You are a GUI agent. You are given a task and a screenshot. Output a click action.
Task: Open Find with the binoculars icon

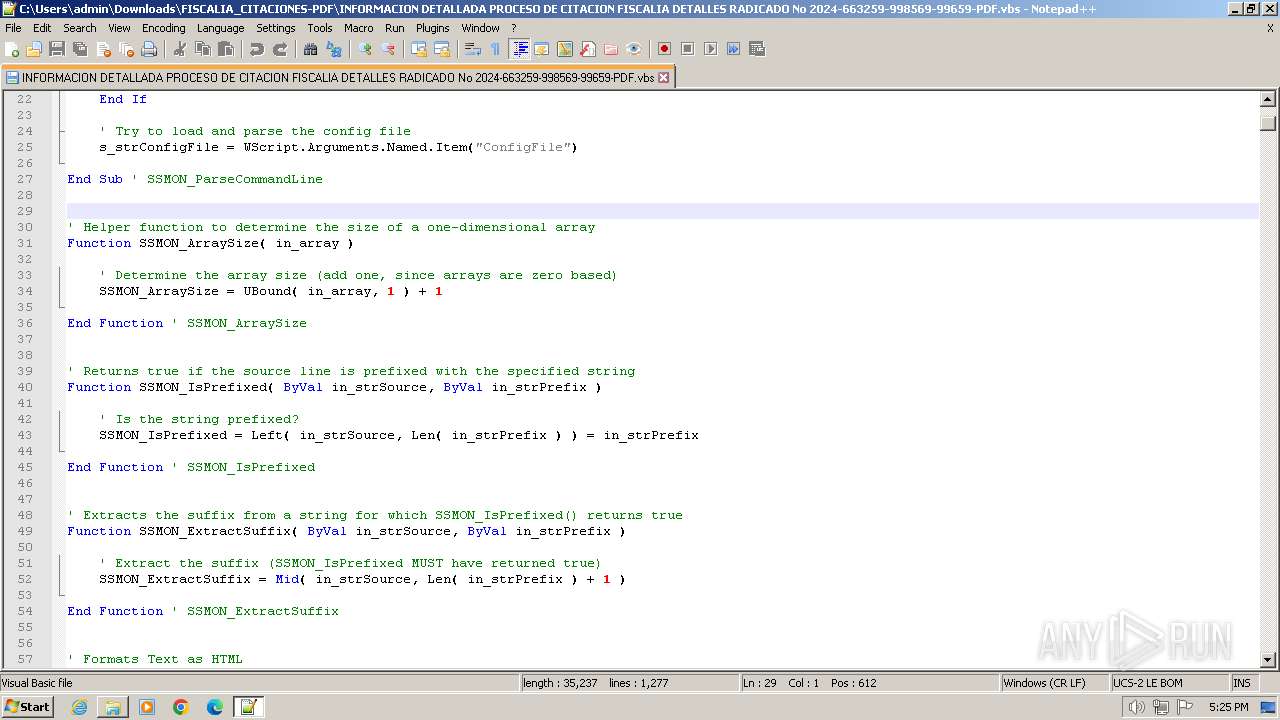point(311,49)
